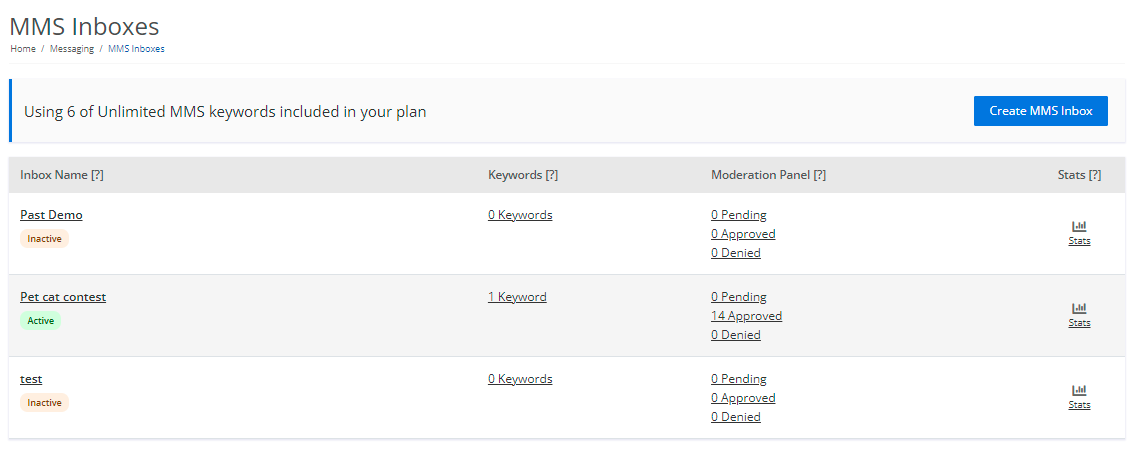Viewport: 1138px width, 451px height.
Task: Open the Past Demo inbox
Action: pyautogui.click(x=51, y=215)
